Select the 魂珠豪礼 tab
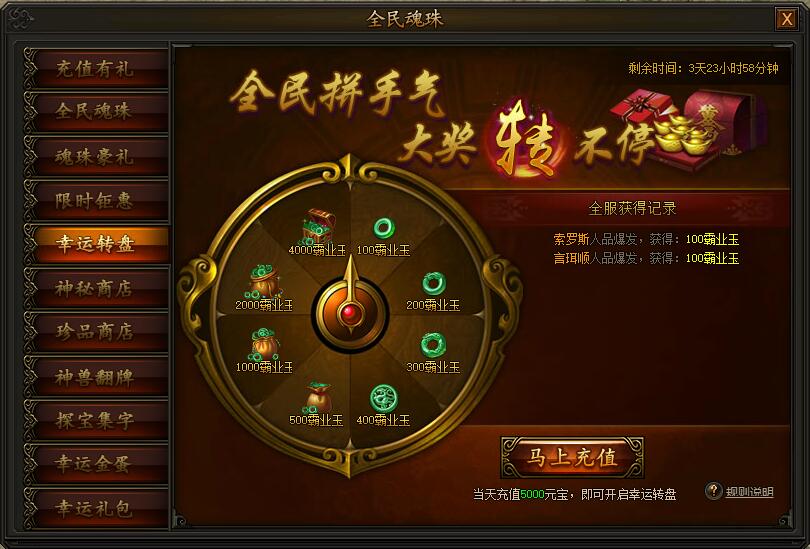This screenshot has width=810, height=549. [x=96, y=156]
